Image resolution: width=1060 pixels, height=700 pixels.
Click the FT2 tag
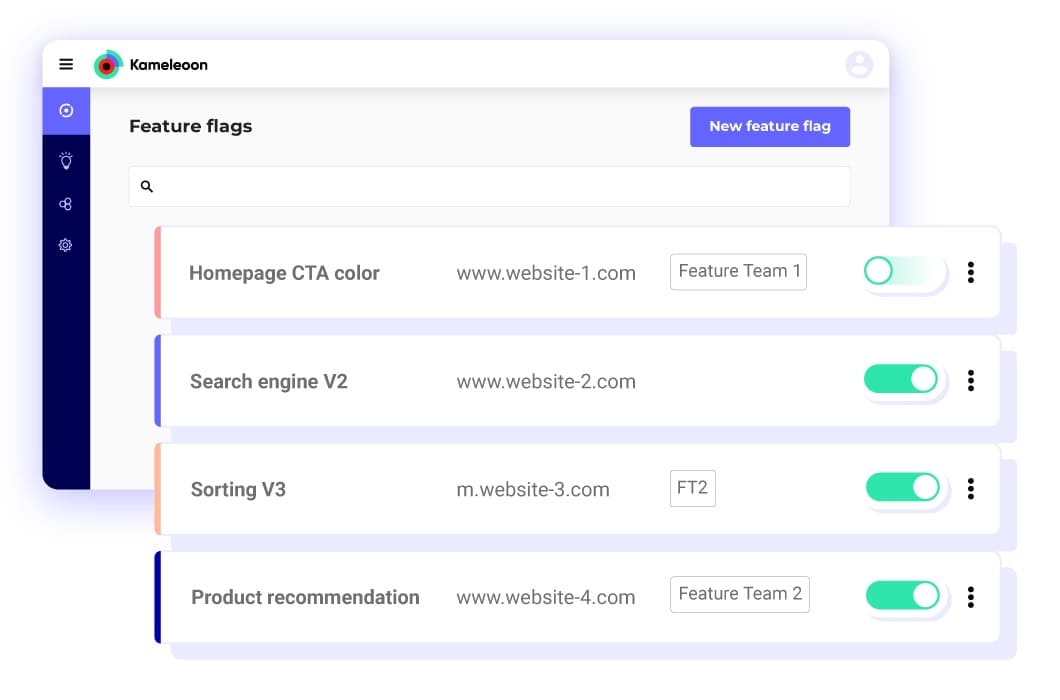(x=692, y=488)
